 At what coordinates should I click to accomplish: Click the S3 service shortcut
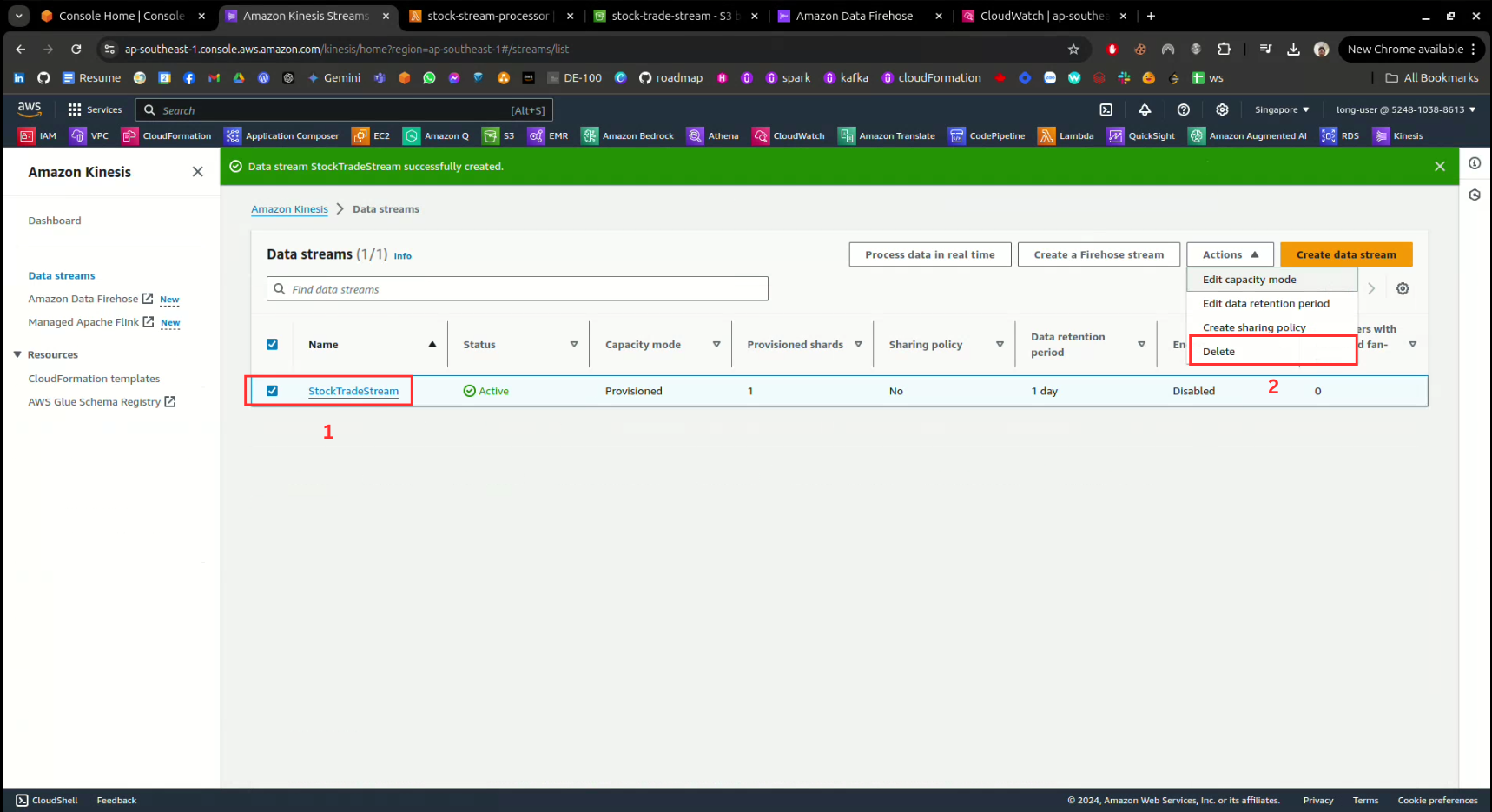[x=498, y=136]
